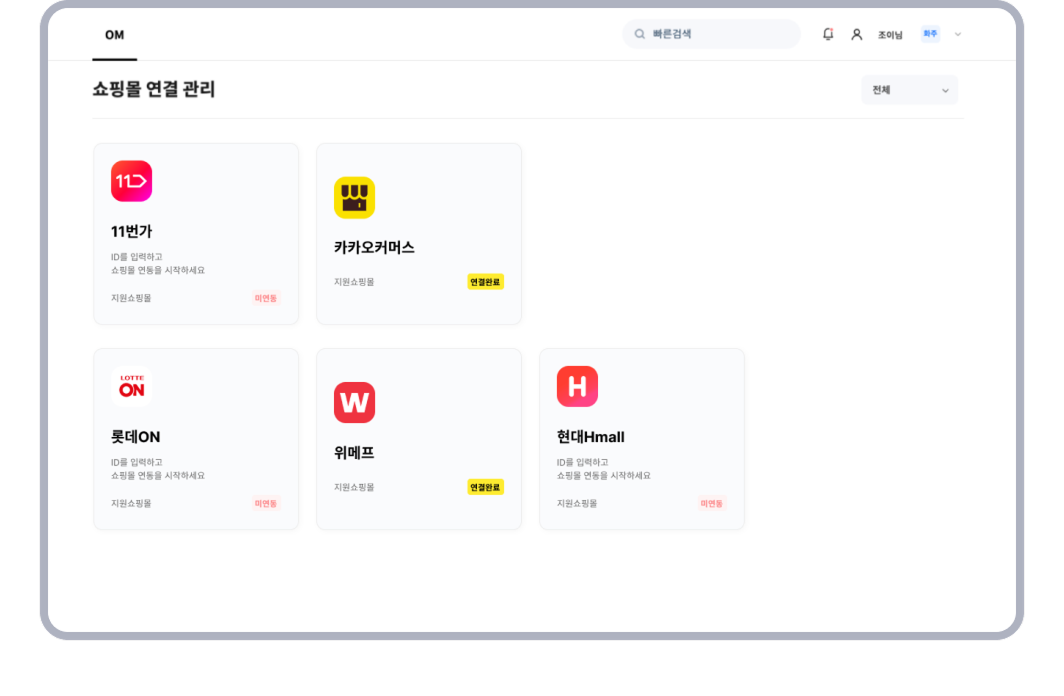Click the 화주 role badge
Viewport: 1064px width, 696px height.
[930, 34]
